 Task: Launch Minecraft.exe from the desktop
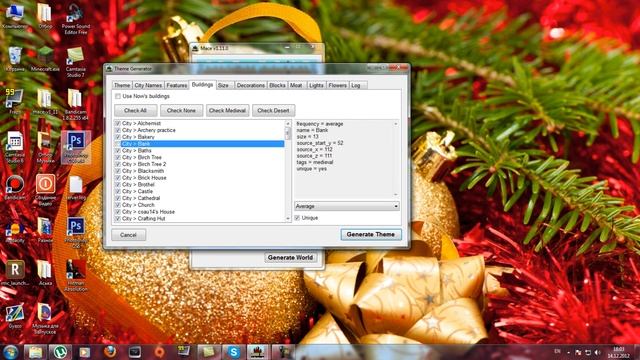pos(45,59)
